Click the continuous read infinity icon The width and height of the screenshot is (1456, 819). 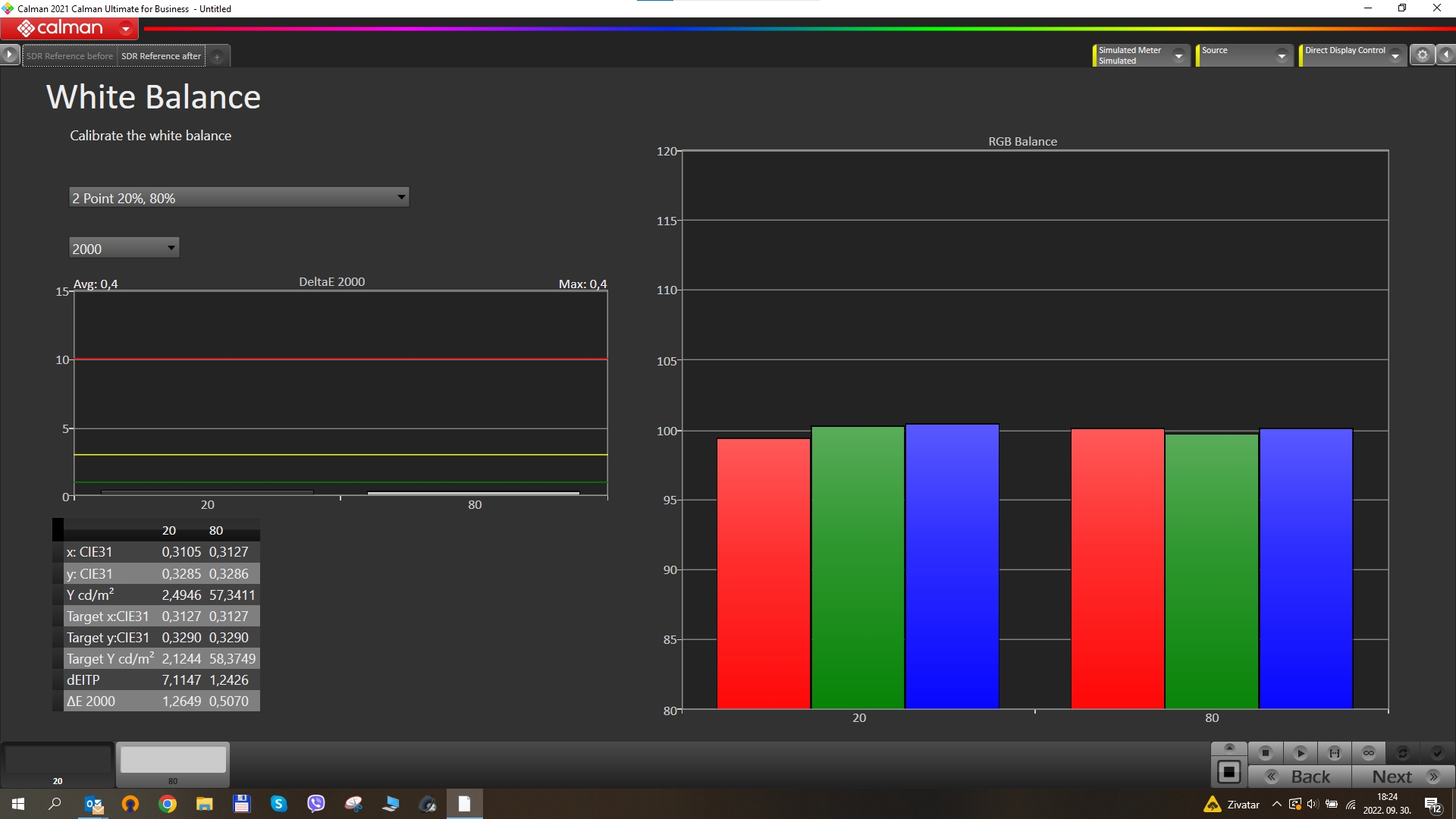point(1369,753)
